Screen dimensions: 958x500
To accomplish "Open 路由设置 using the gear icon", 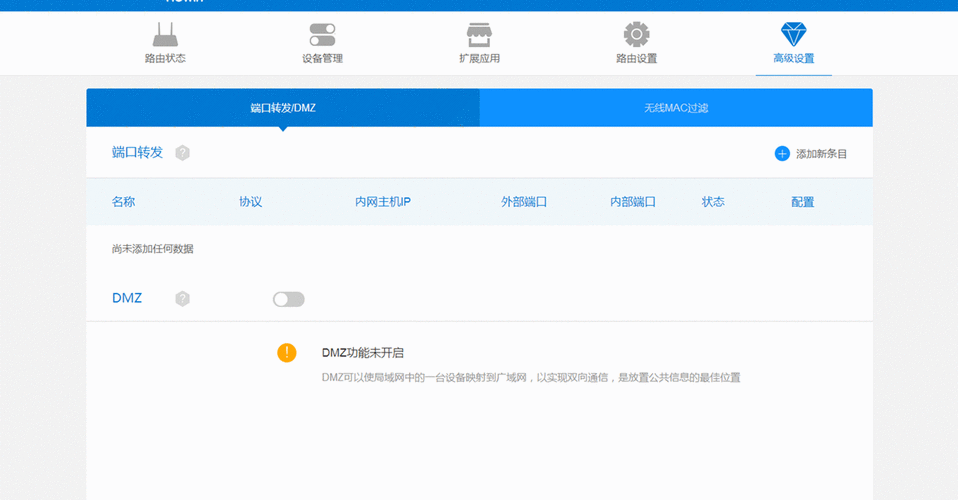I will coord(636,35).
